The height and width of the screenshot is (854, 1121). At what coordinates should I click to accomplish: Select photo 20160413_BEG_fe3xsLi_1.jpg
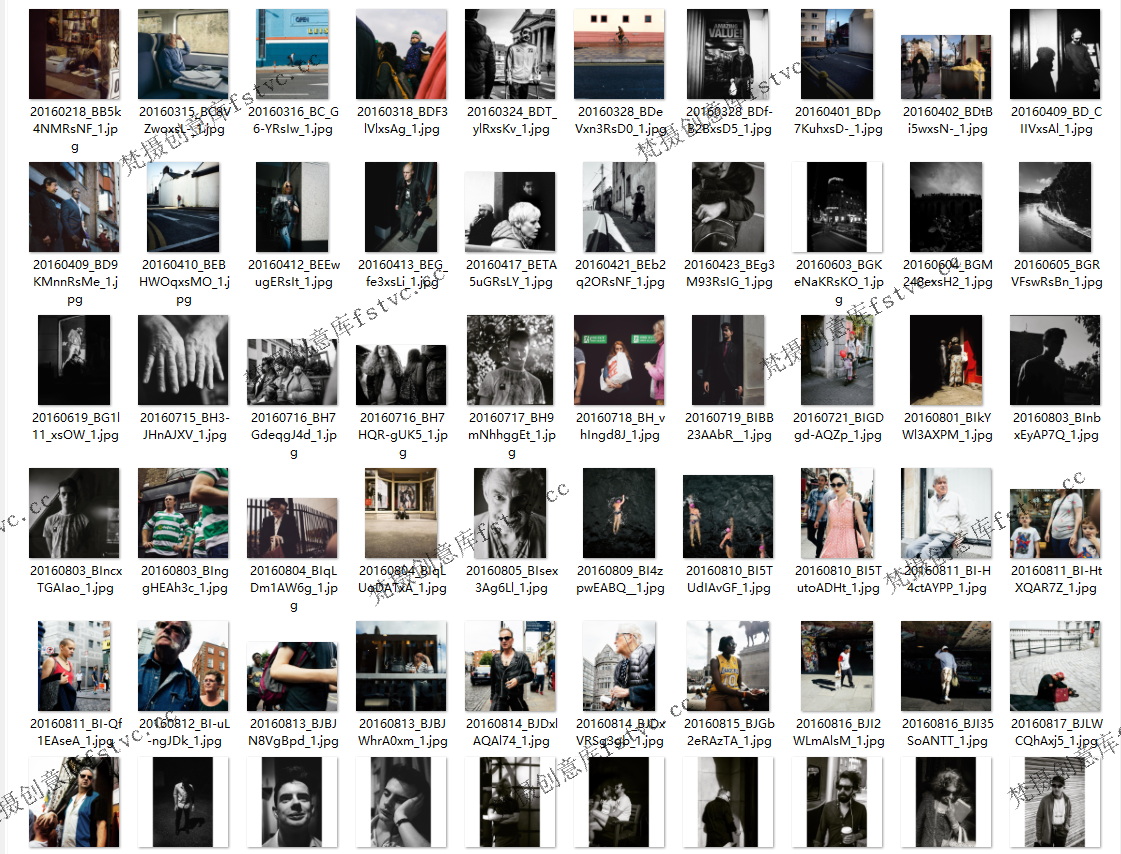pos(402,207)
